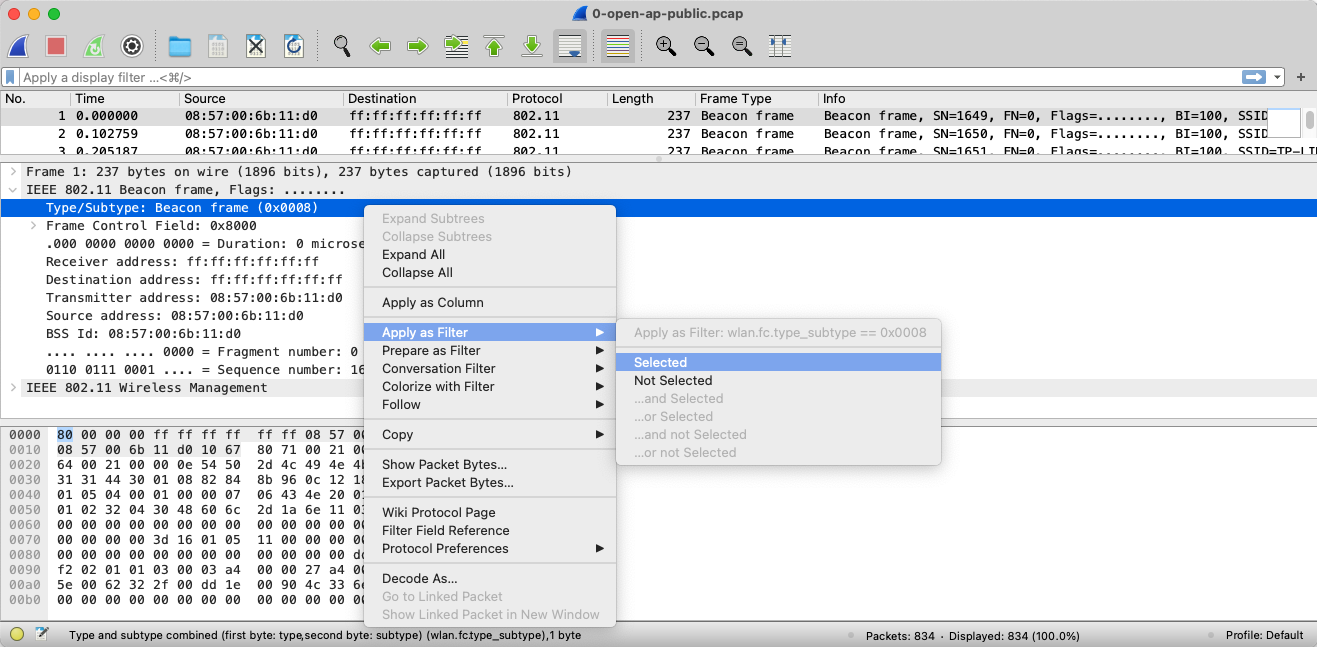Click the find packet magnifier icon
1317x647 pixels.
342,46
